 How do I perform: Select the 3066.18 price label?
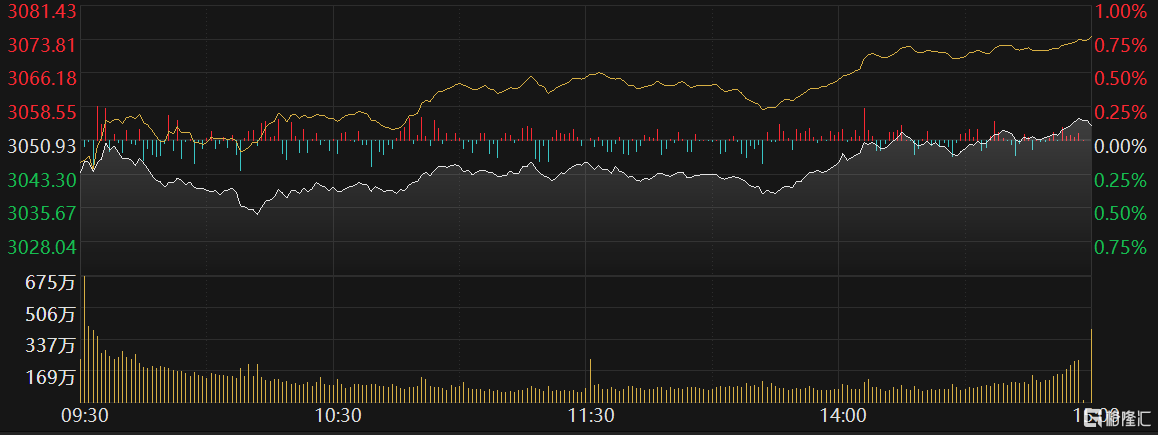point(42,77)
